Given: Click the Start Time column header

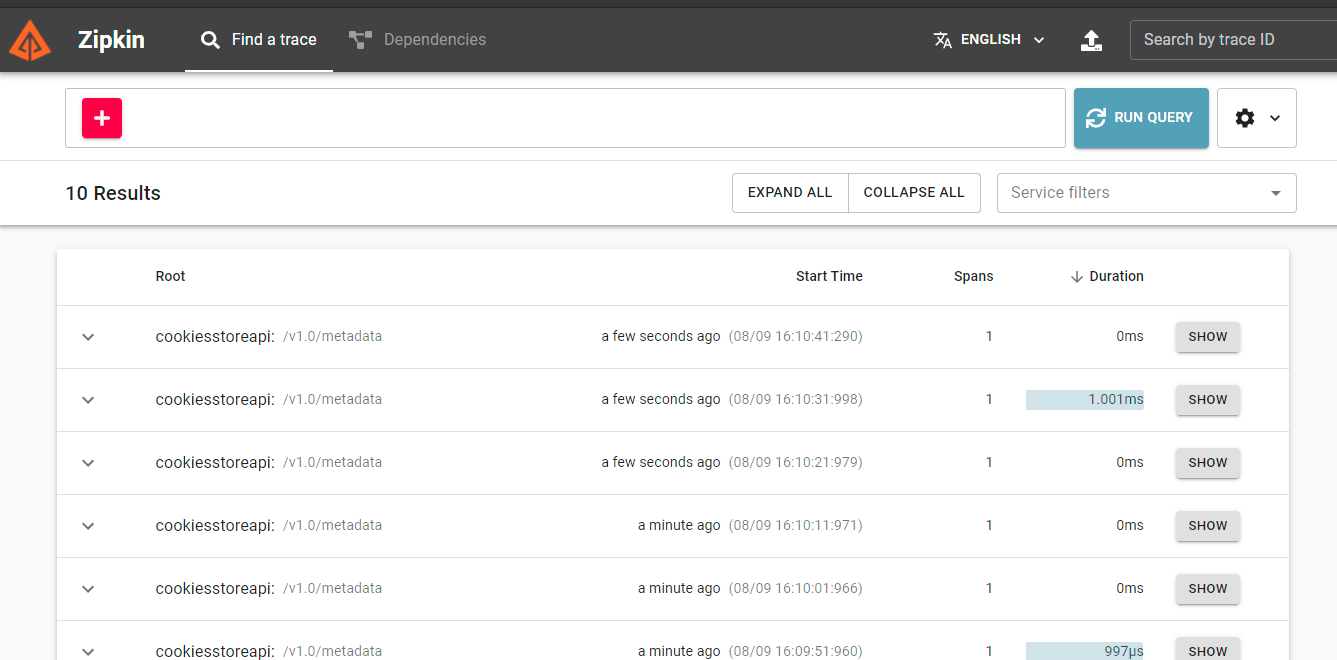Looking at the screenshot, I should pos(829,277).
